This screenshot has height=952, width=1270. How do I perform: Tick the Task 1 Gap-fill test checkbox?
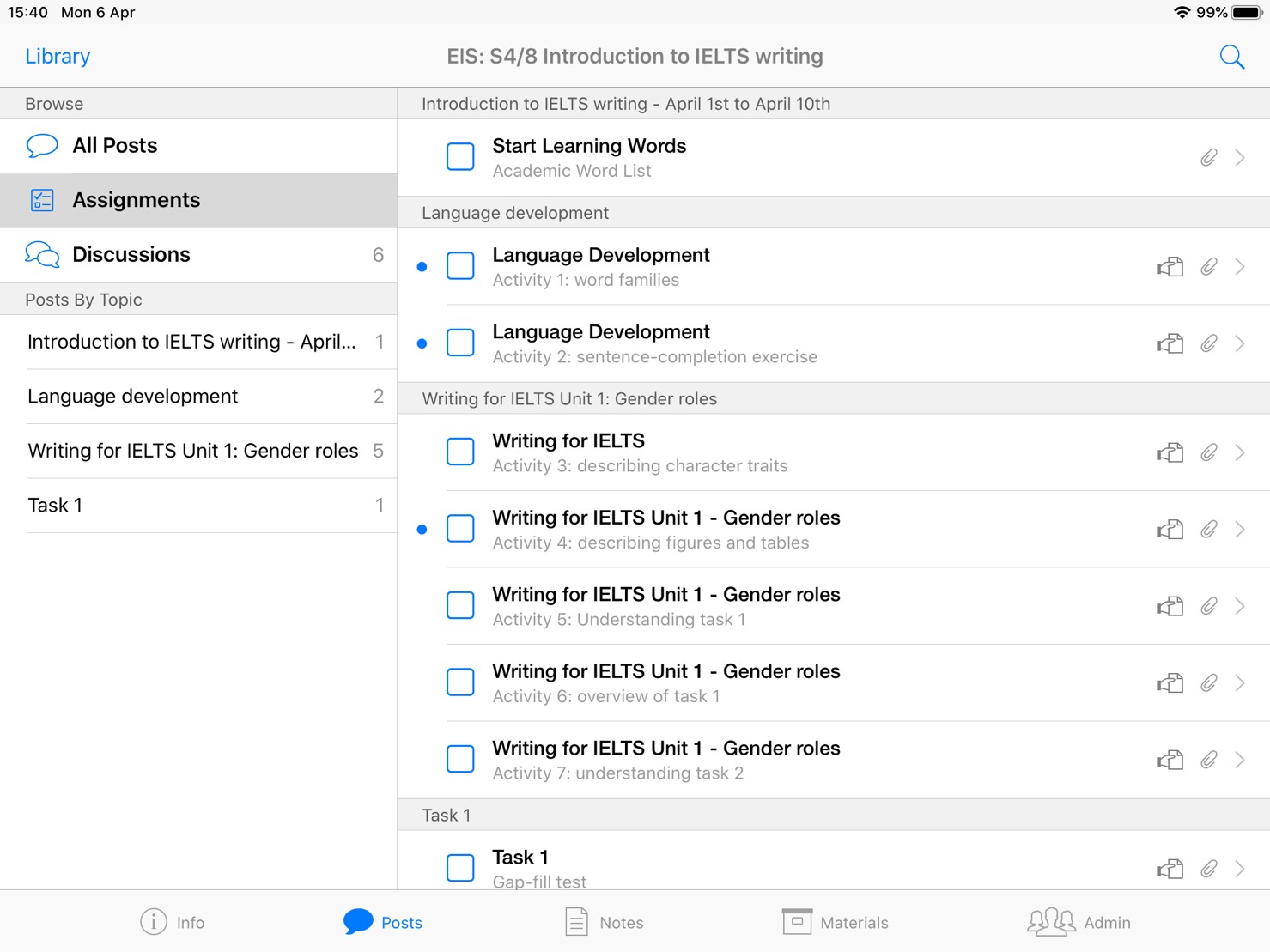(460, 868)
